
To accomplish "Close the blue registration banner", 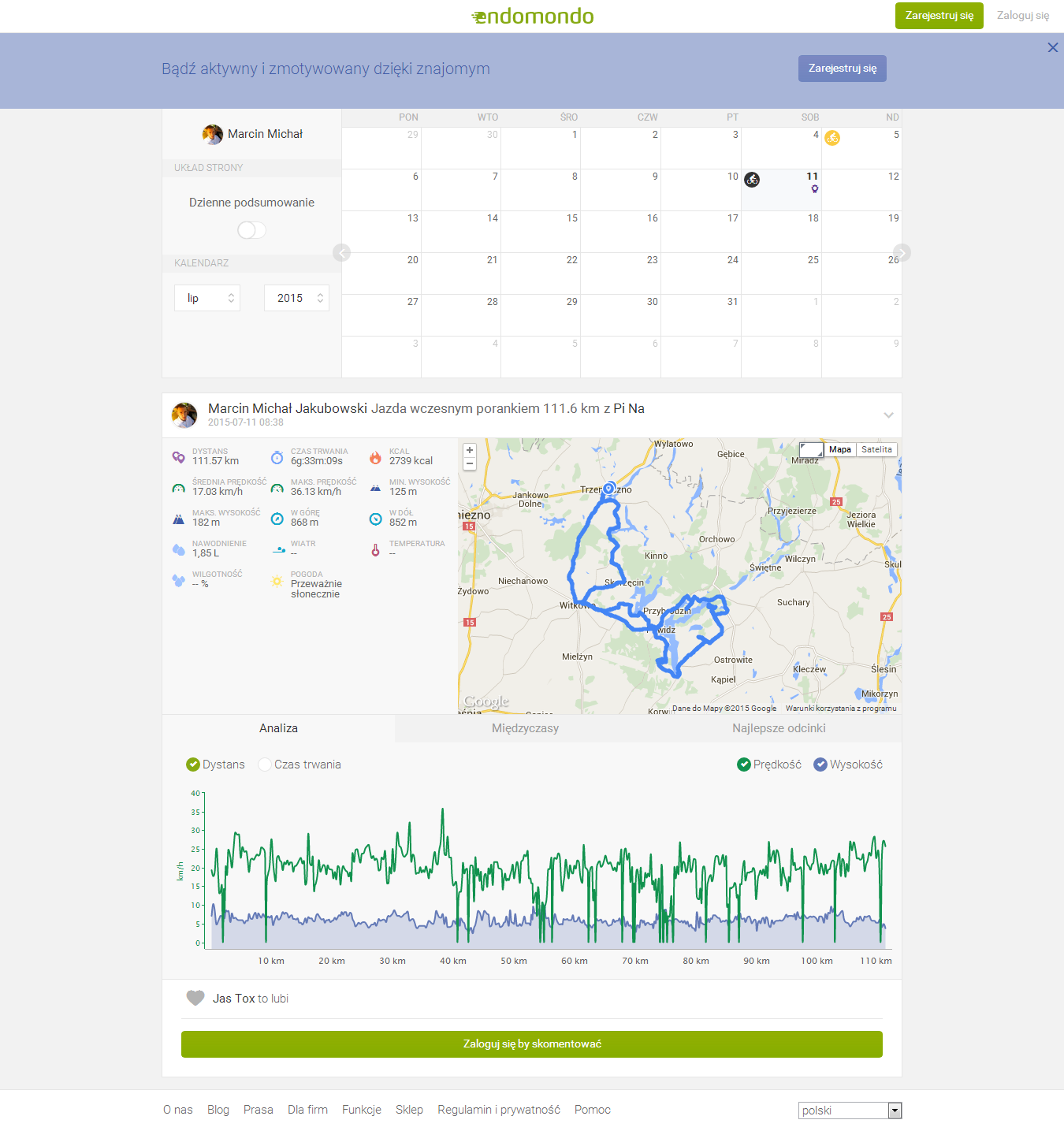I will click(x=1052, y=47).
